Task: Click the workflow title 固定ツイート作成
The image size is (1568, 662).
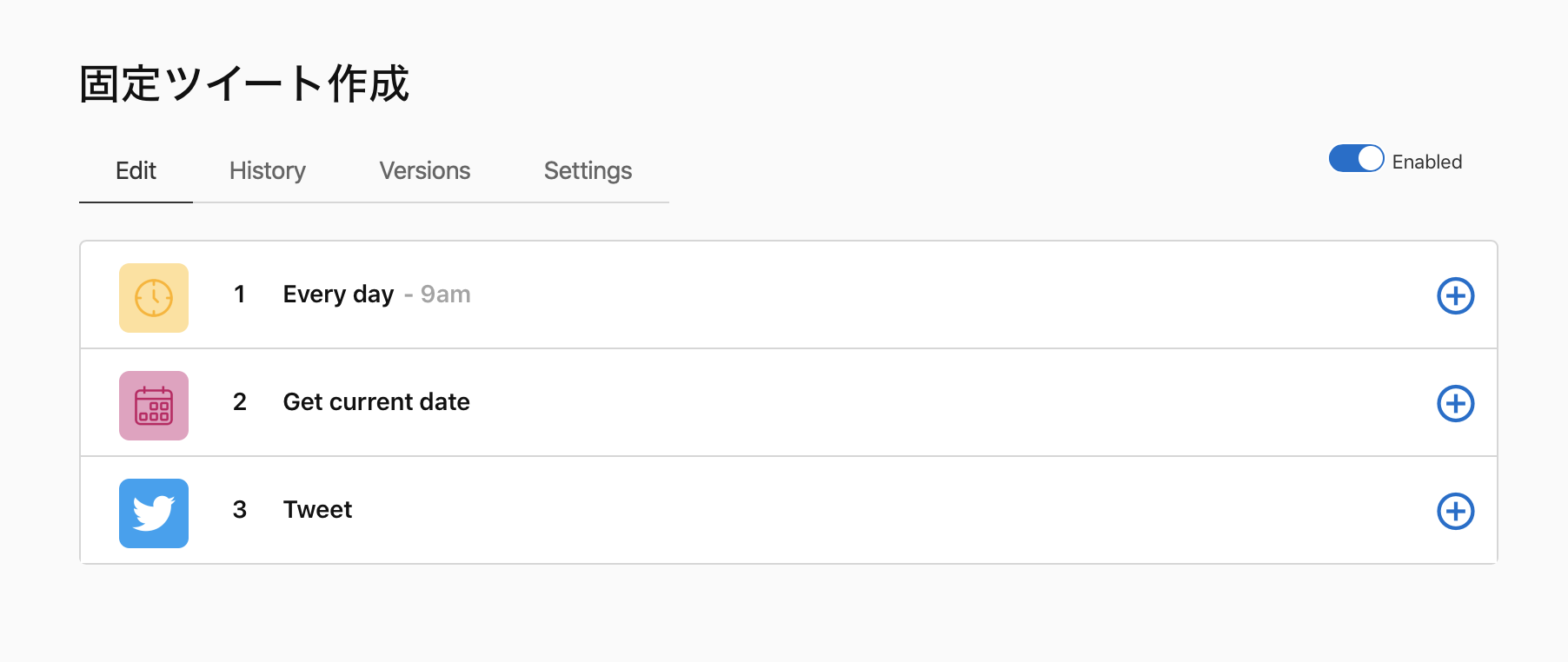Action: [x=244, y=84]
